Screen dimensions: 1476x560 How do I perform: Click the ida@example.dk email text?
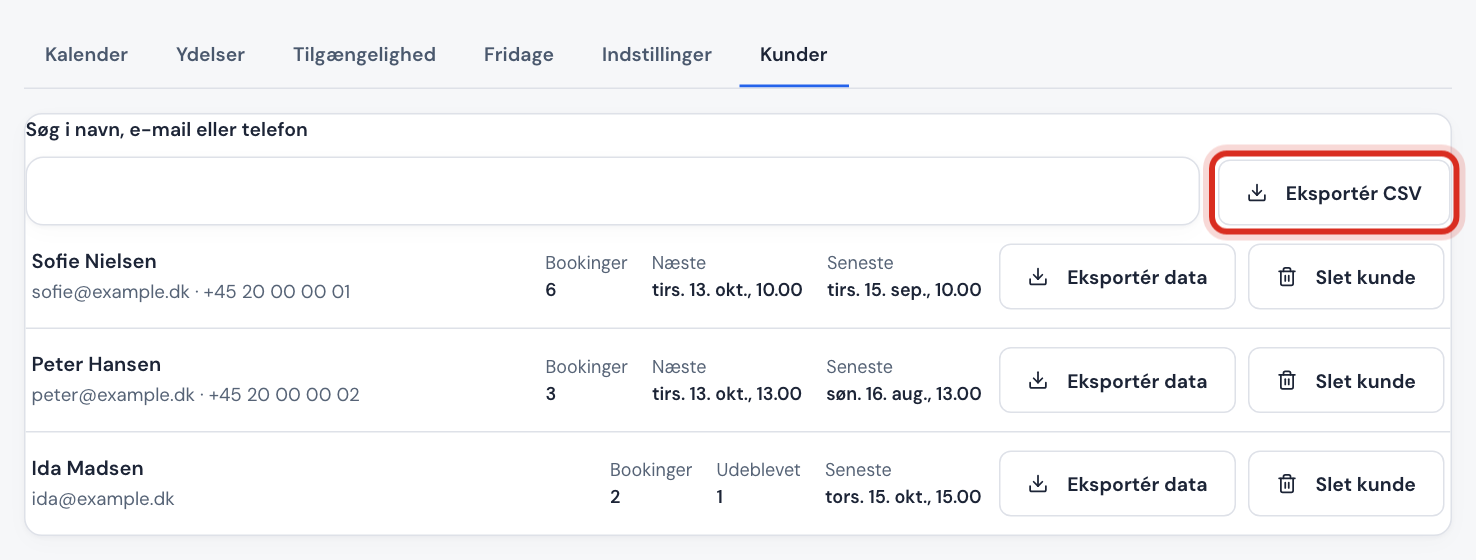[103, 498]
